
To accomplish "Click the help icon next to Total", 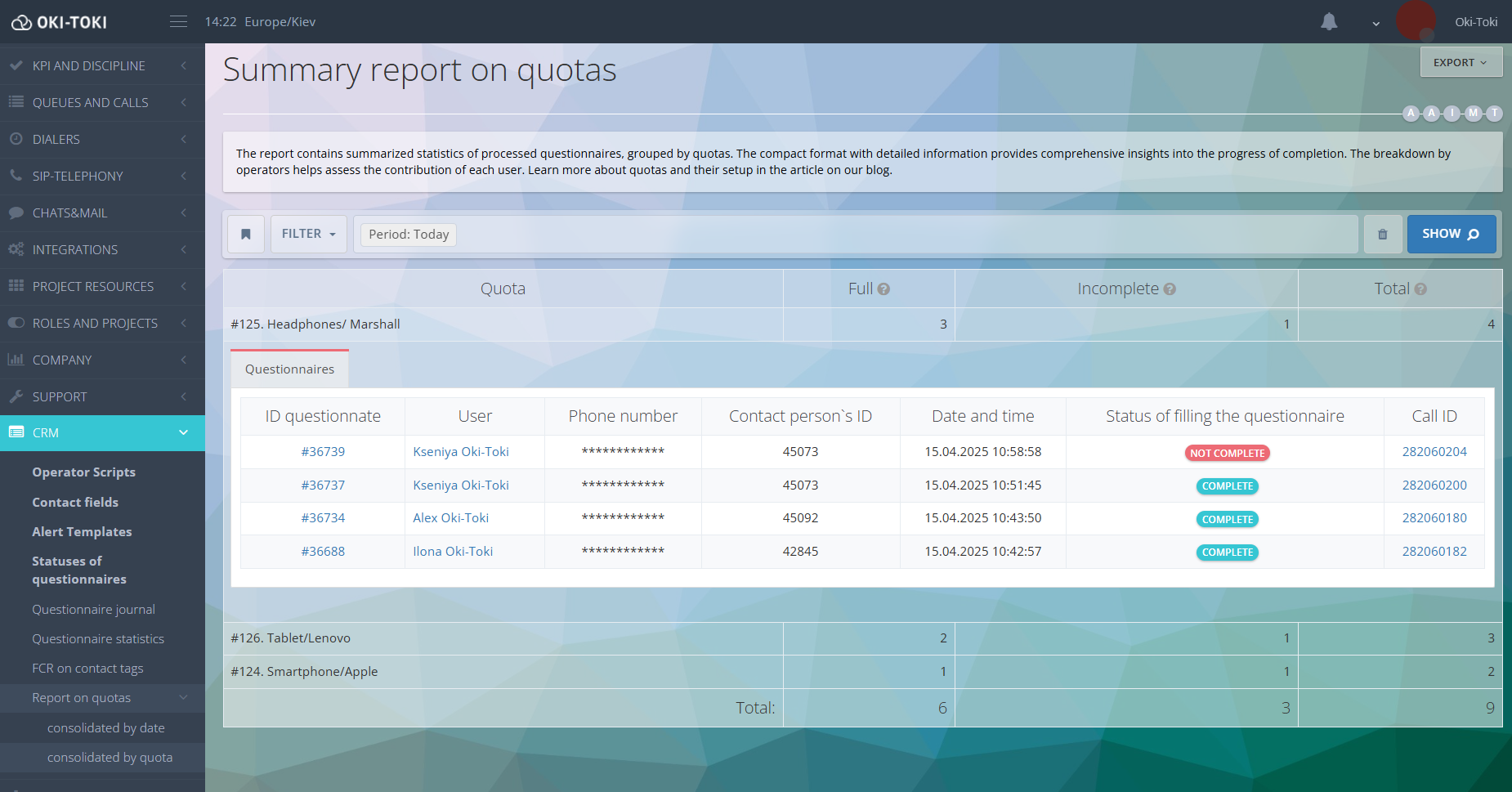I will [1420, 289].
